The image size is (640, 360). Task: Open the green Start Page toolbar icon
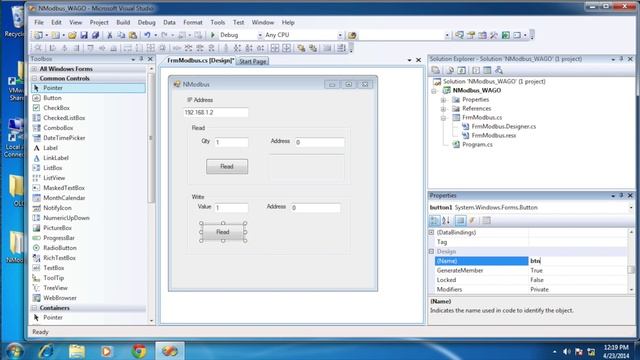click(x=505, y=36)
